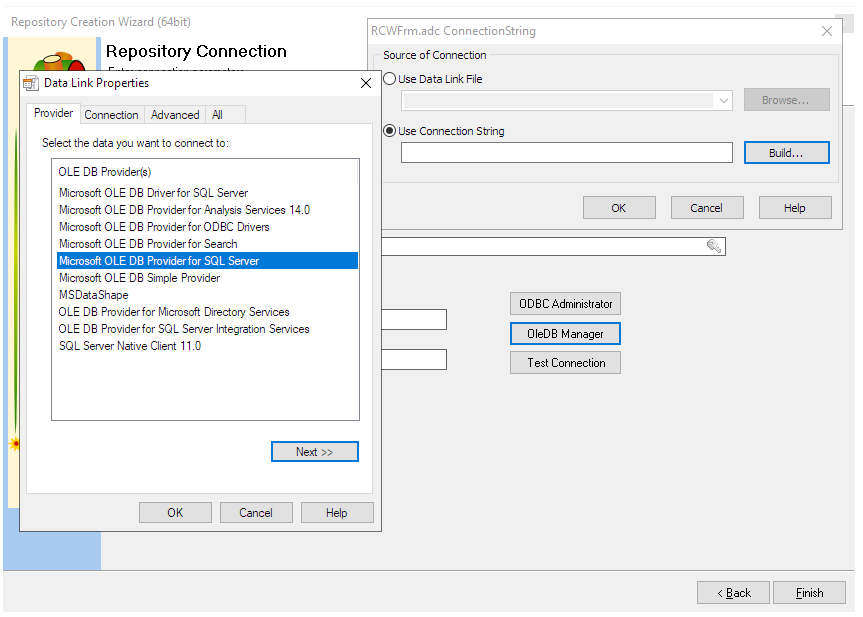Click Help in the ConnectionString window
863x617 pixels.
pos(795,208)
